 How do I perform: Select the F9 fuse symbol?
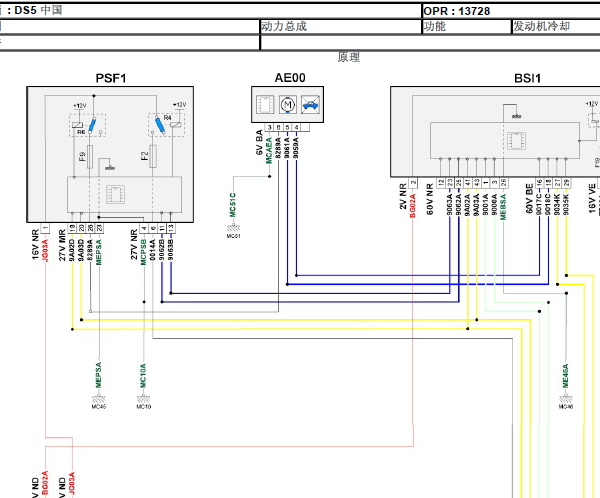pyautogui.click(x=91, y=156)
